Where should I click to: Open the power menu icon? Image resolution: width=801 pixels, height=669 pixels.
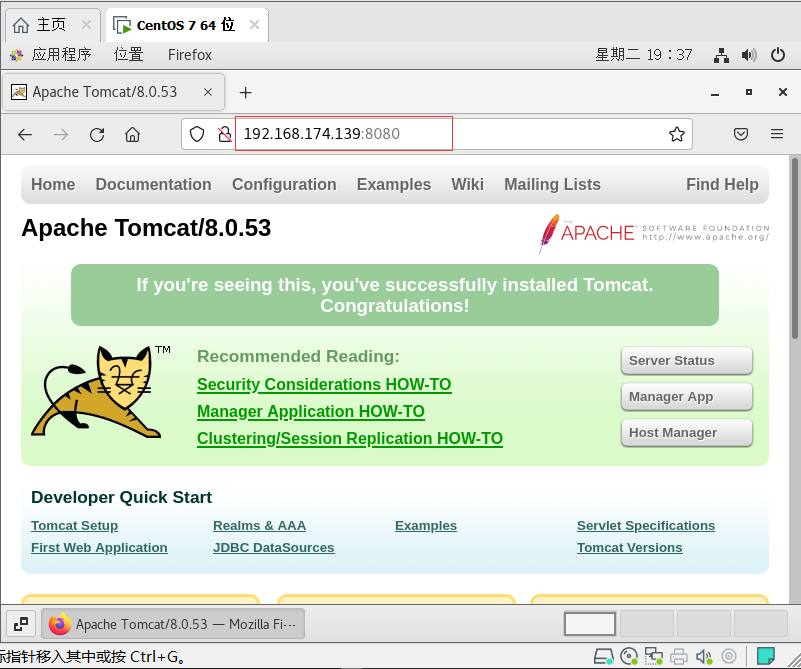click(778, 55)
